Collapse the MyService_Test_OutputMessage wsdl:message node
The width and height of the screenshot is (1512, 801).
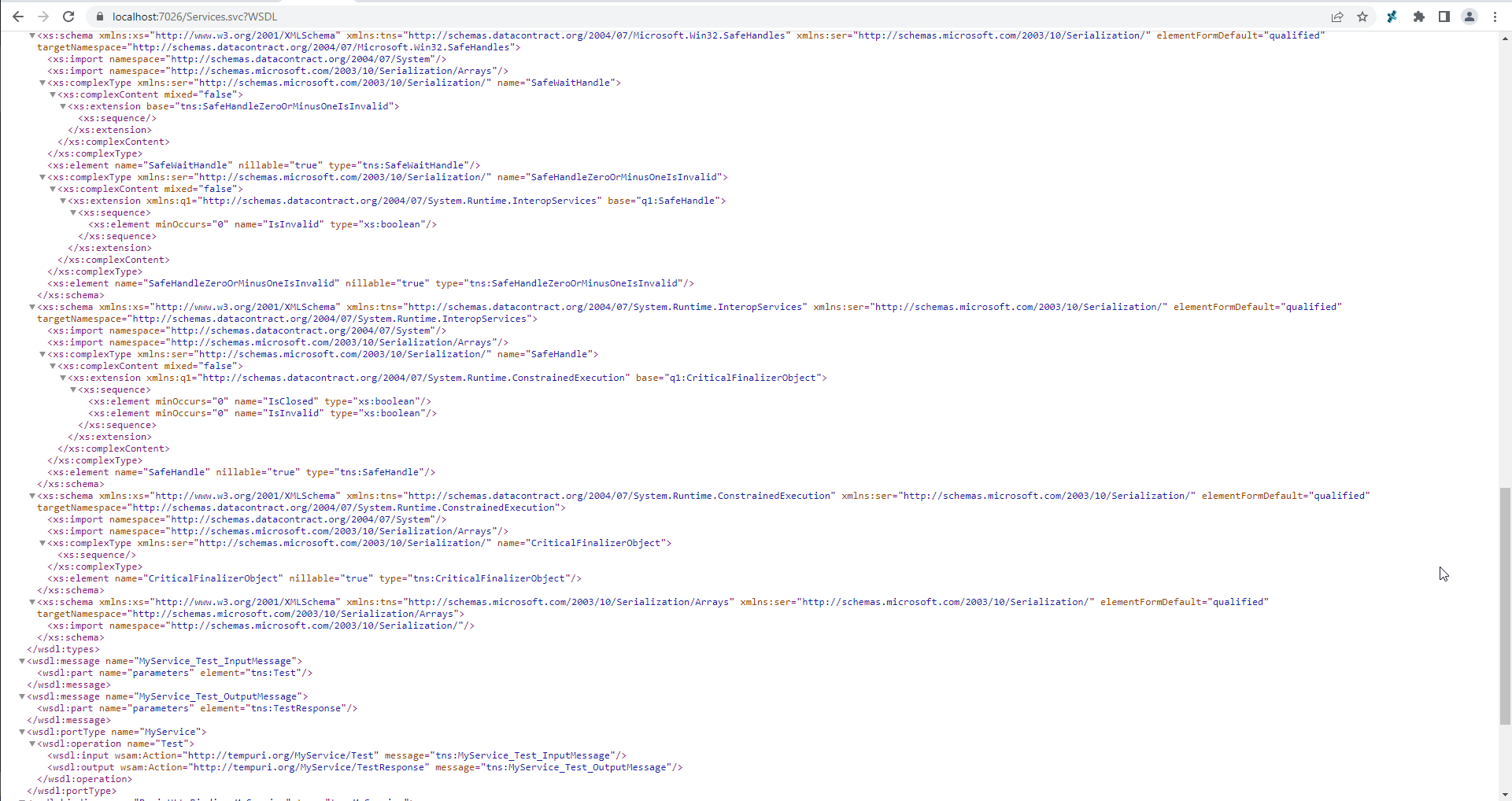click(22, 696)
